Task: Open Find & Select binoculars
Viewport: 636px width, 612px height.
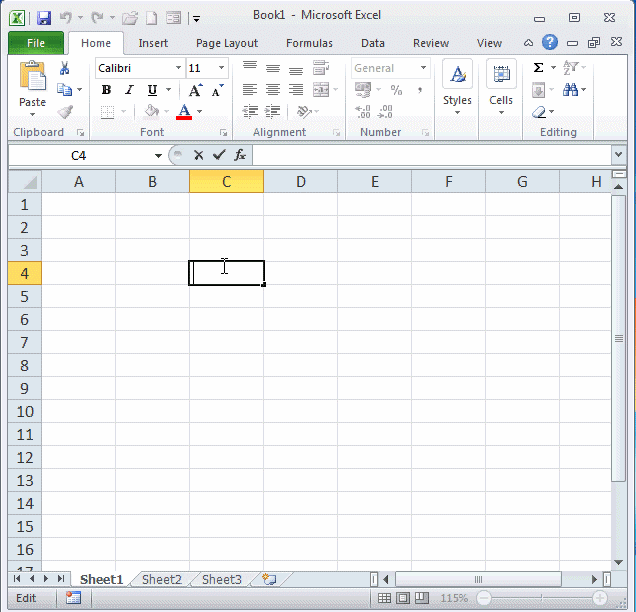Action: click(x=571, y=90)
